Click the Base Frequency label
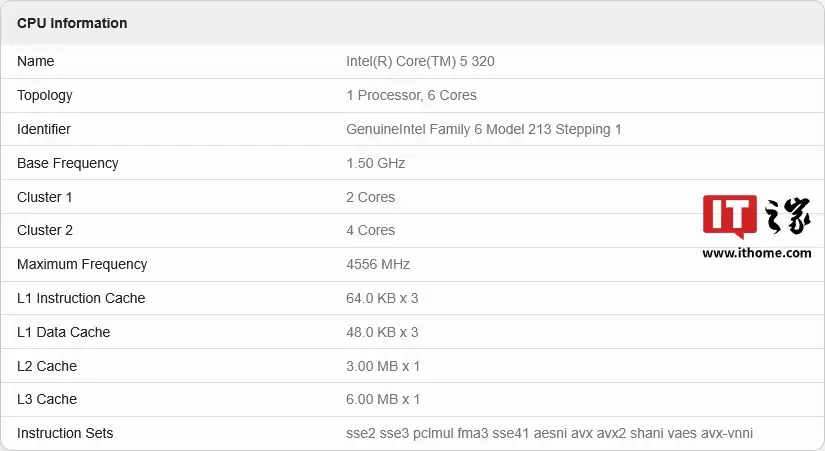 click(x=68, y=163)
